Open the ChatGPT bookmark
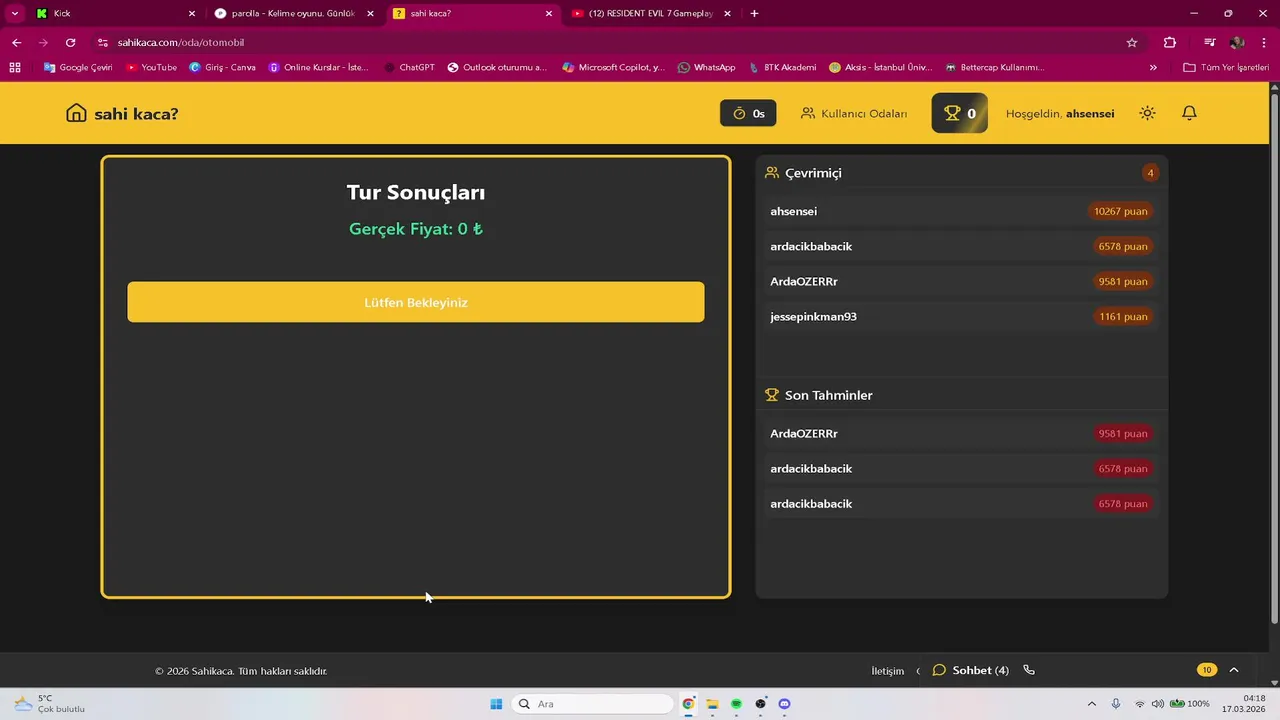This screenshot has height=720, width=1280. point(409,67)
